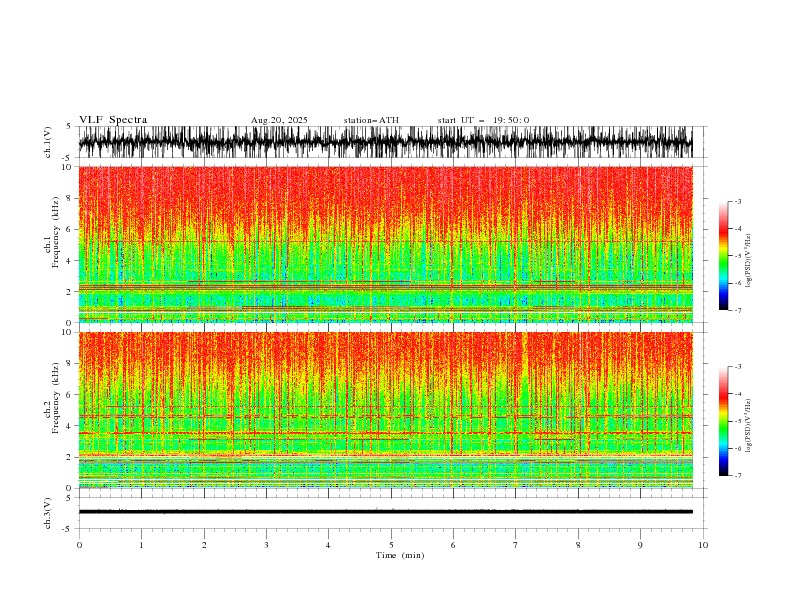The image size is (792, 612).
Task: Click the "8" kHz tick on ch.1 frequency axis
Action: coord(69,198)
